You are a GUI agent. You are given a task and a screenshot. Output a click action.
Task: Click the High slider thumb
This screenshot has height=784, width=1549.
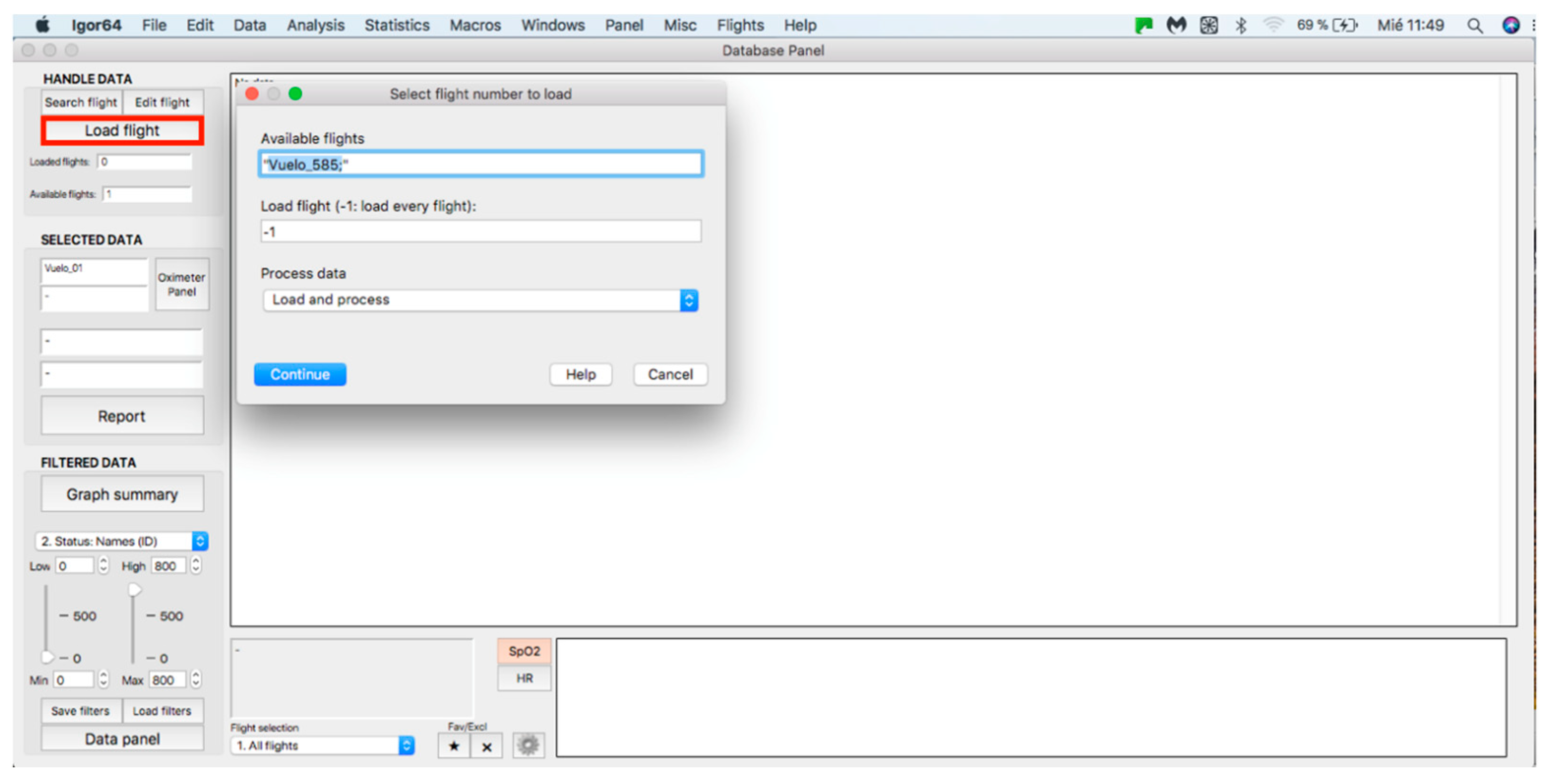[x=135, y=590]
